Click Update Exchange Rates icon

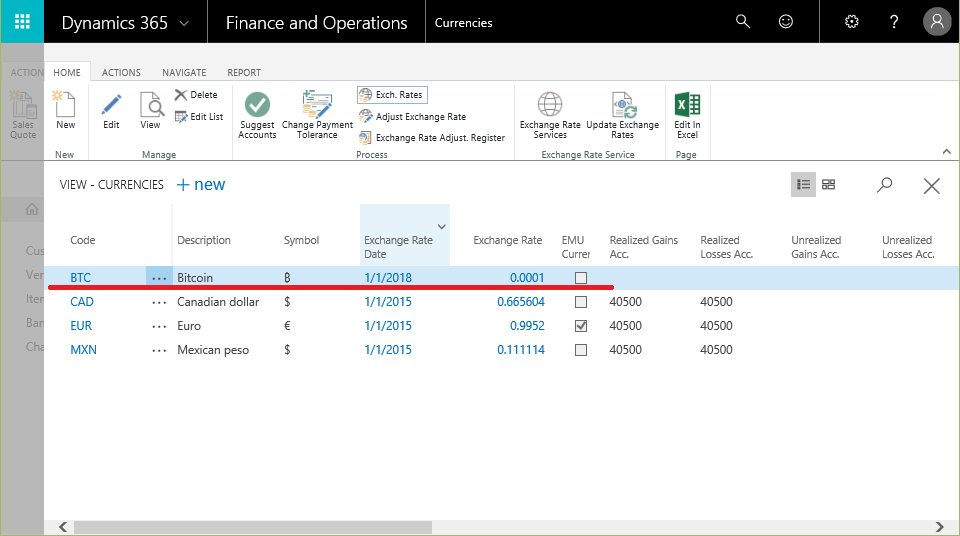(x=623, y=115)
